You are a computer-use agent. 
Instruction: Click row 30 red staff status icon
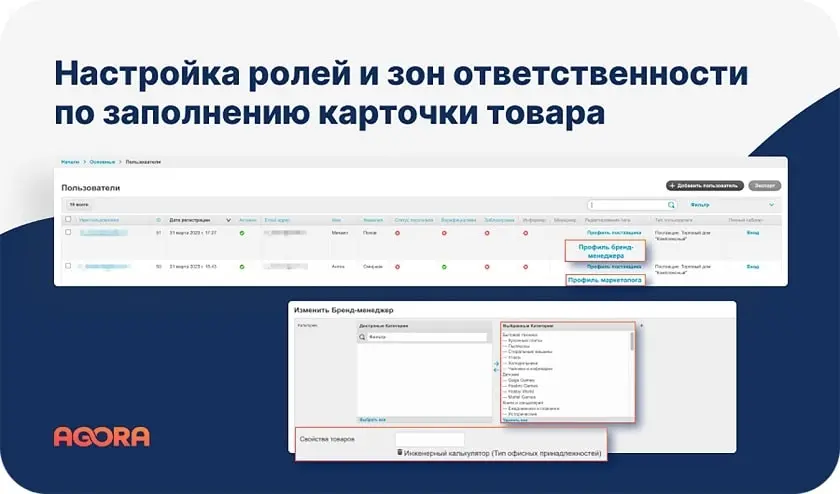point(398,267)
